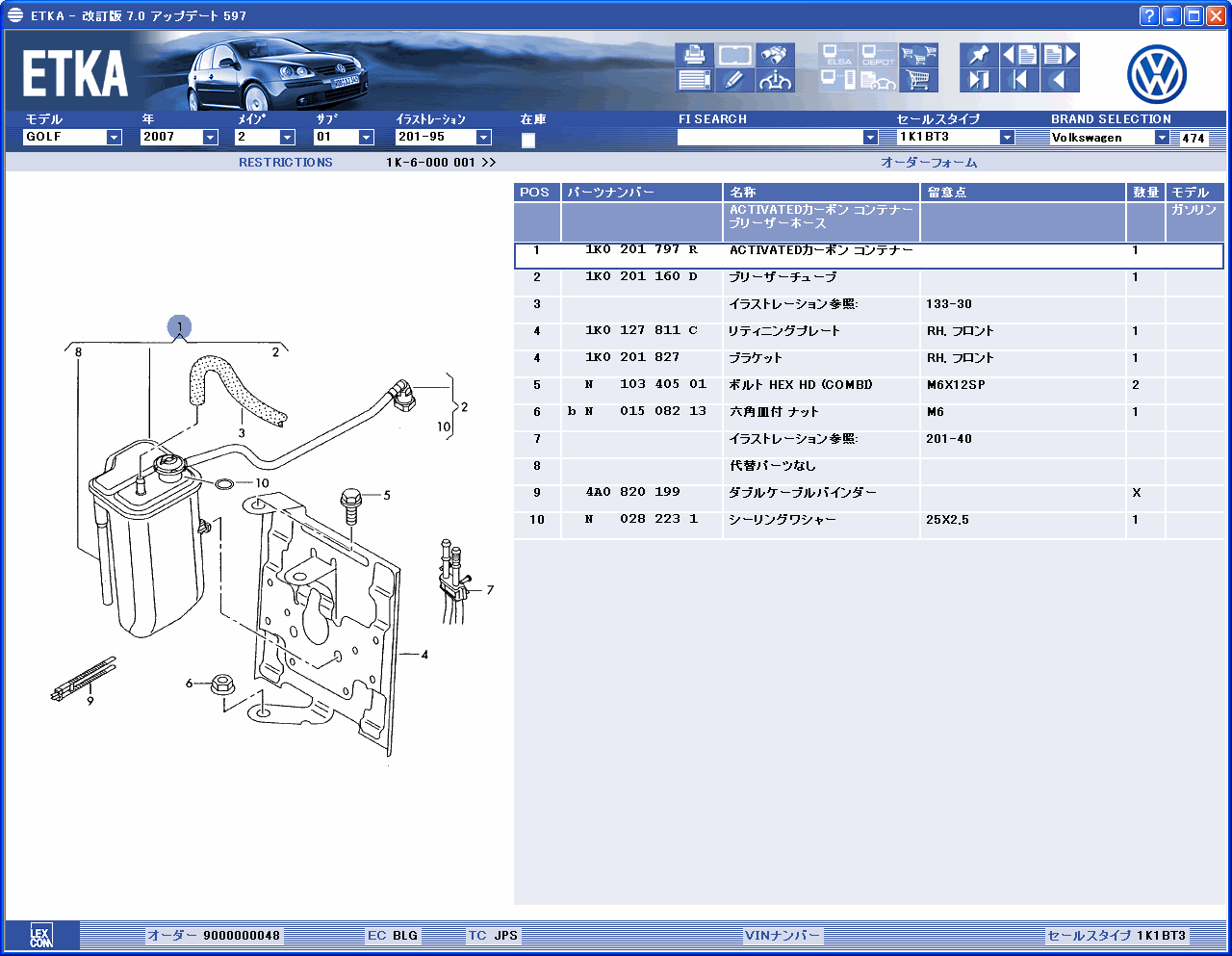Viewport: 1232px width, 956px height.
Task: Click the pencil edit icon
Action: point(734,80)
